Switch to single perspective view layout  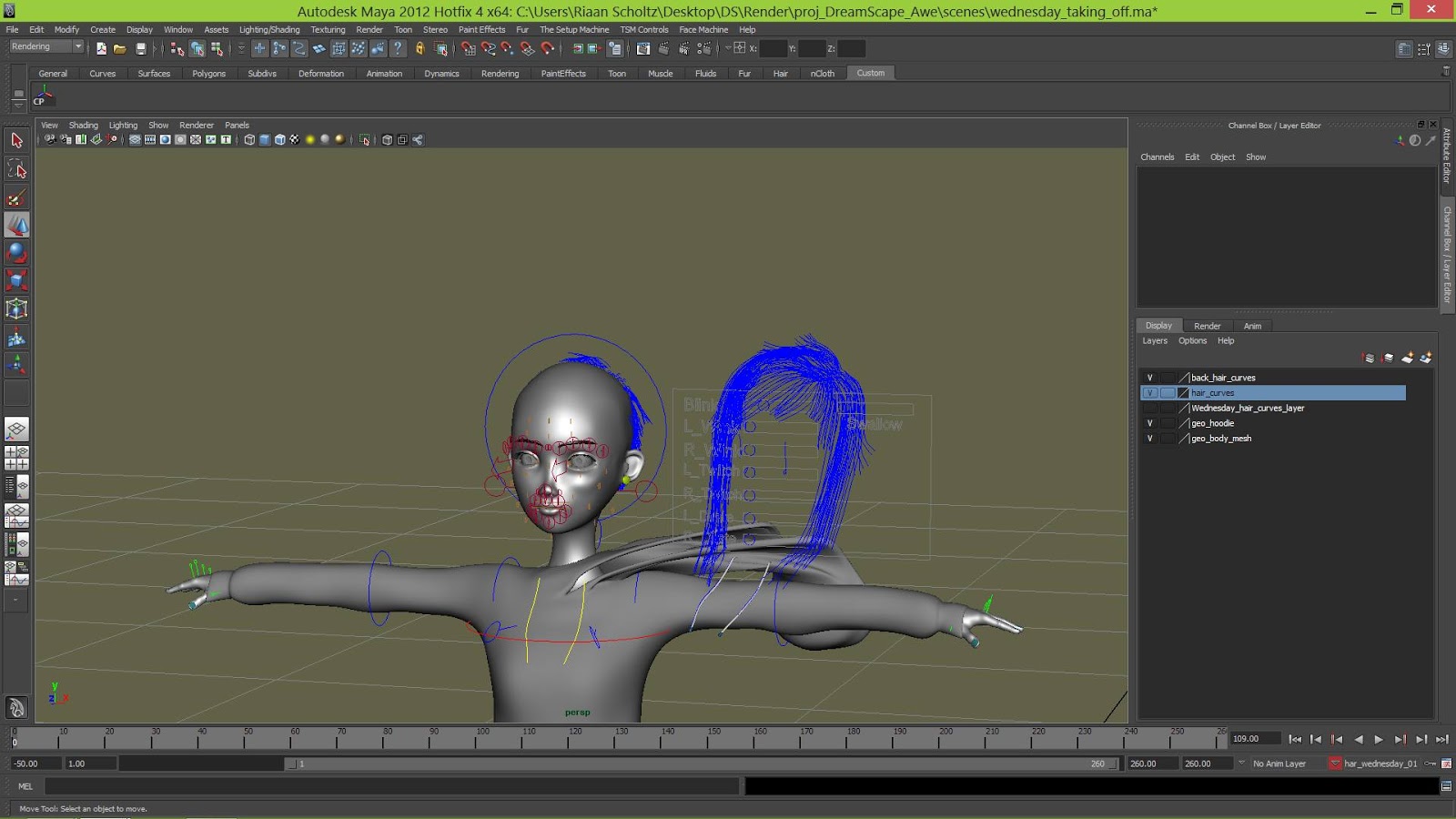pos(16,430)
